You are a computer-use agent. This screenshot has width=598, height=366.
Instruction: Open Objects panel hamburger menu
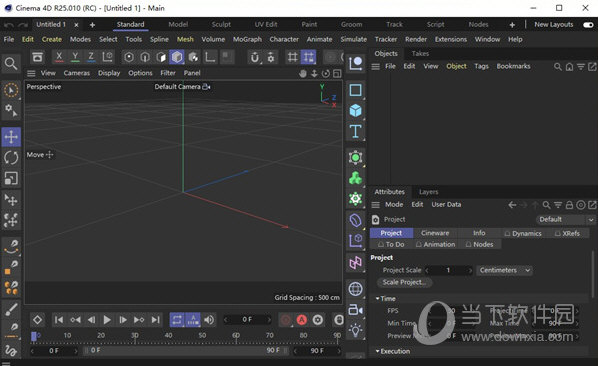(x=376, y=67)
